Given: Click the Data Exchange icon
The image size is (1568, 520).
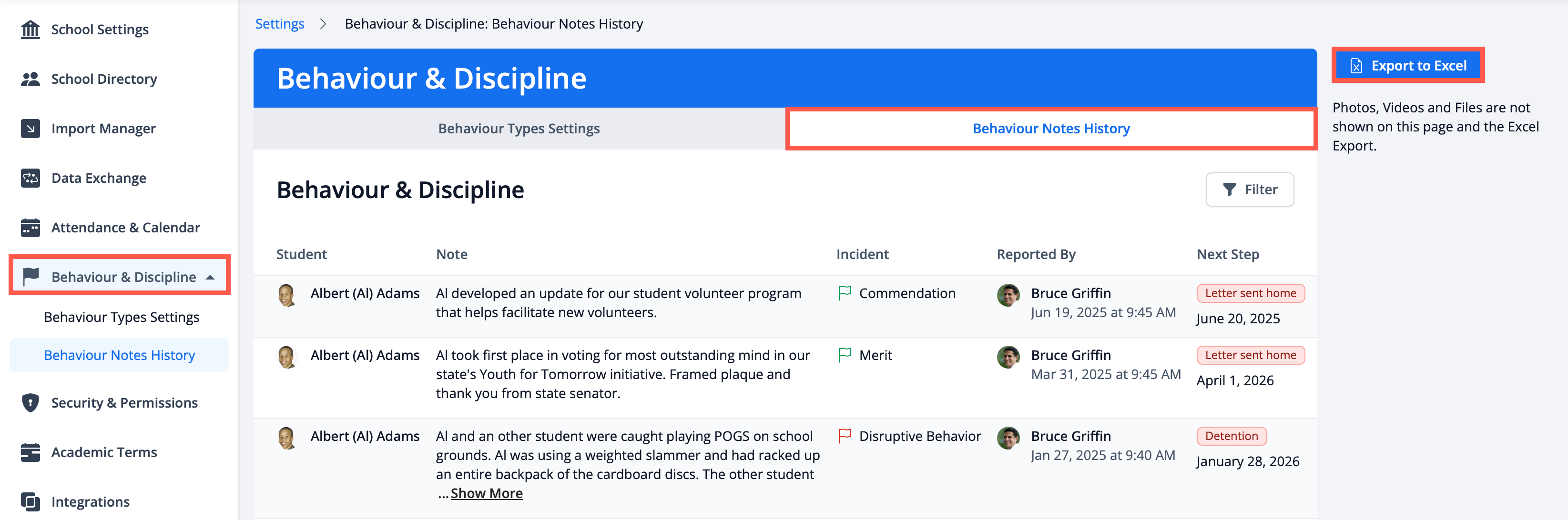Looking at the screenshot, I should coord(30,178).
